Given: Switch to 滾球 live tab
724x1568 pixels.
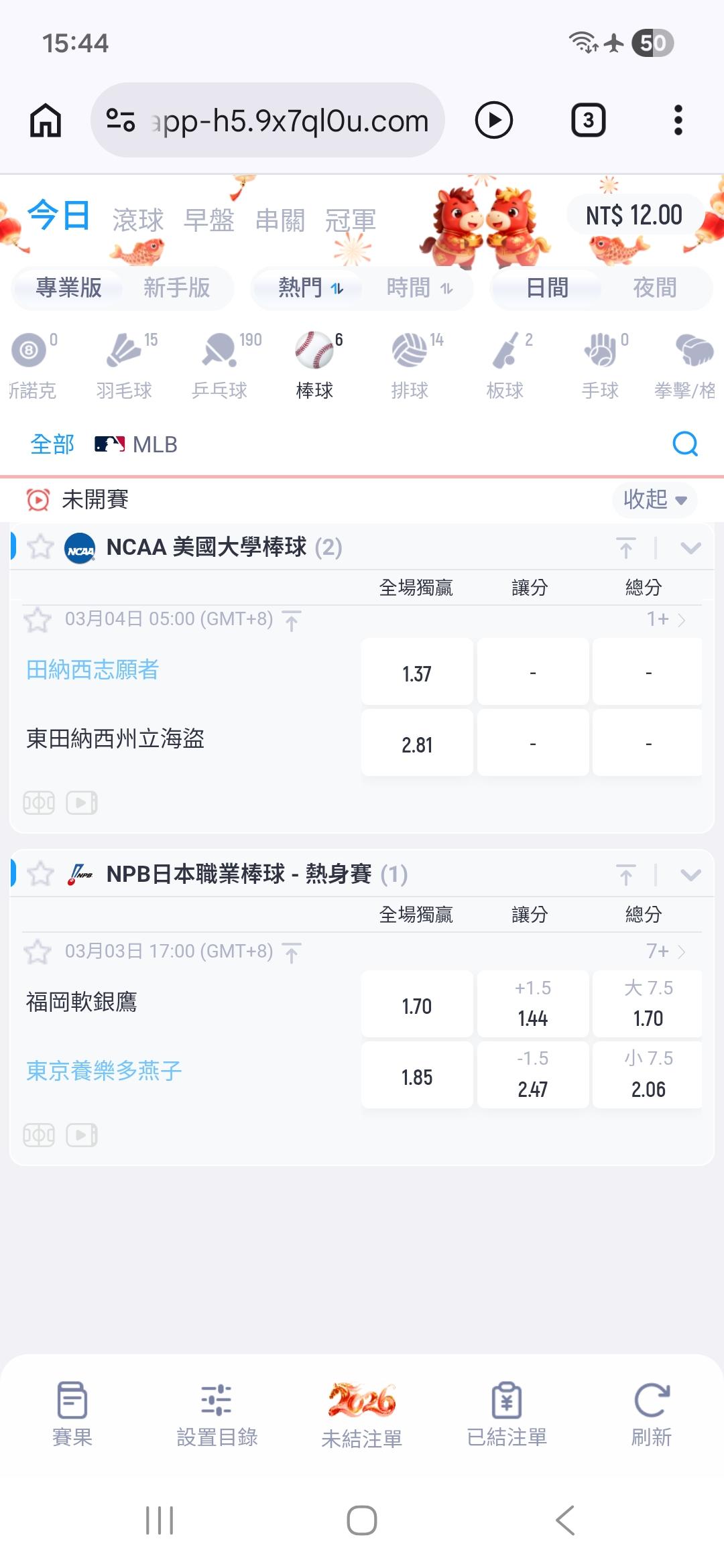Looking at the screenshot, I should click(x=138, y=220).
